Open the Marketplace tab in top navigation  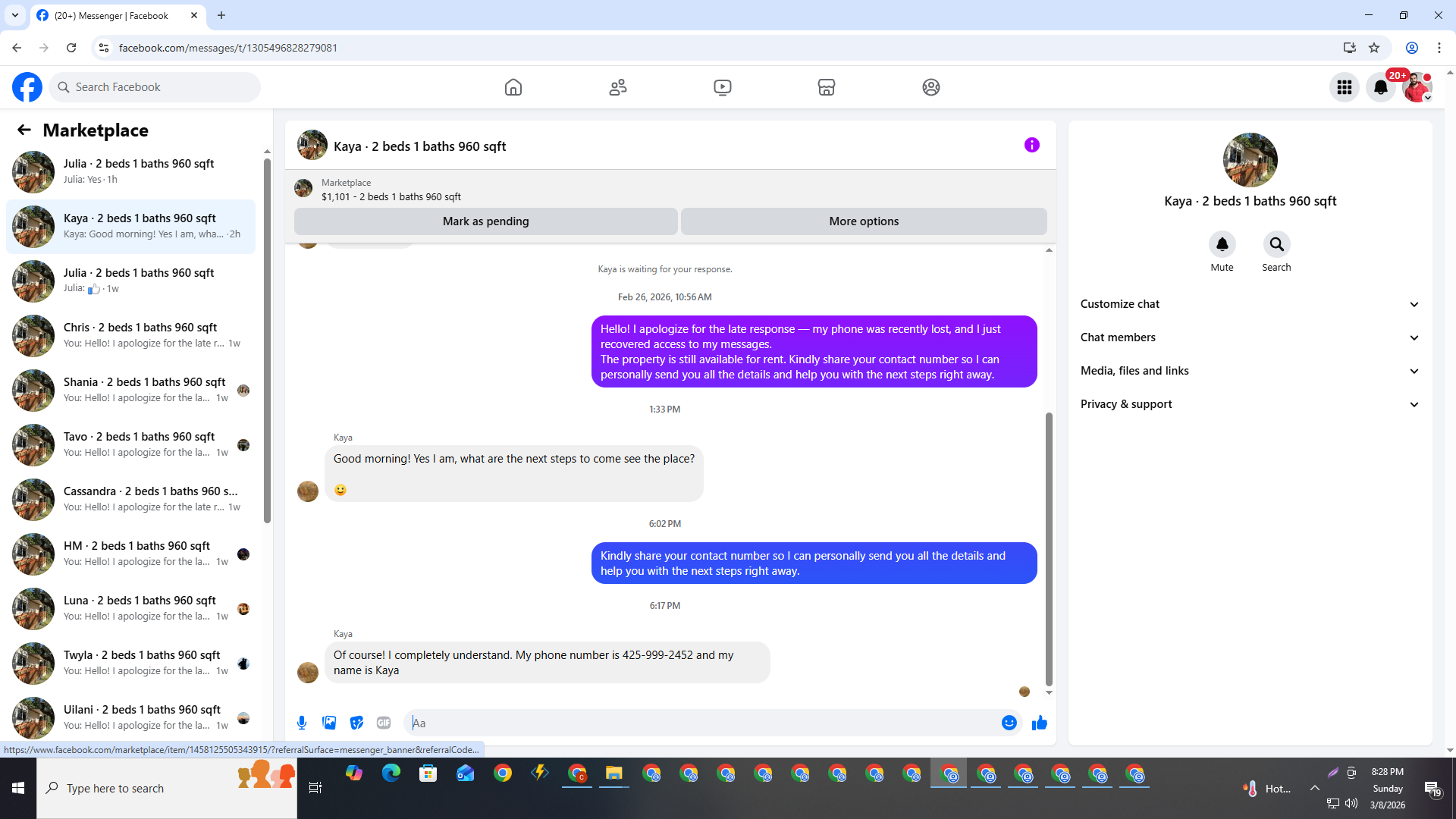point(826,87)
